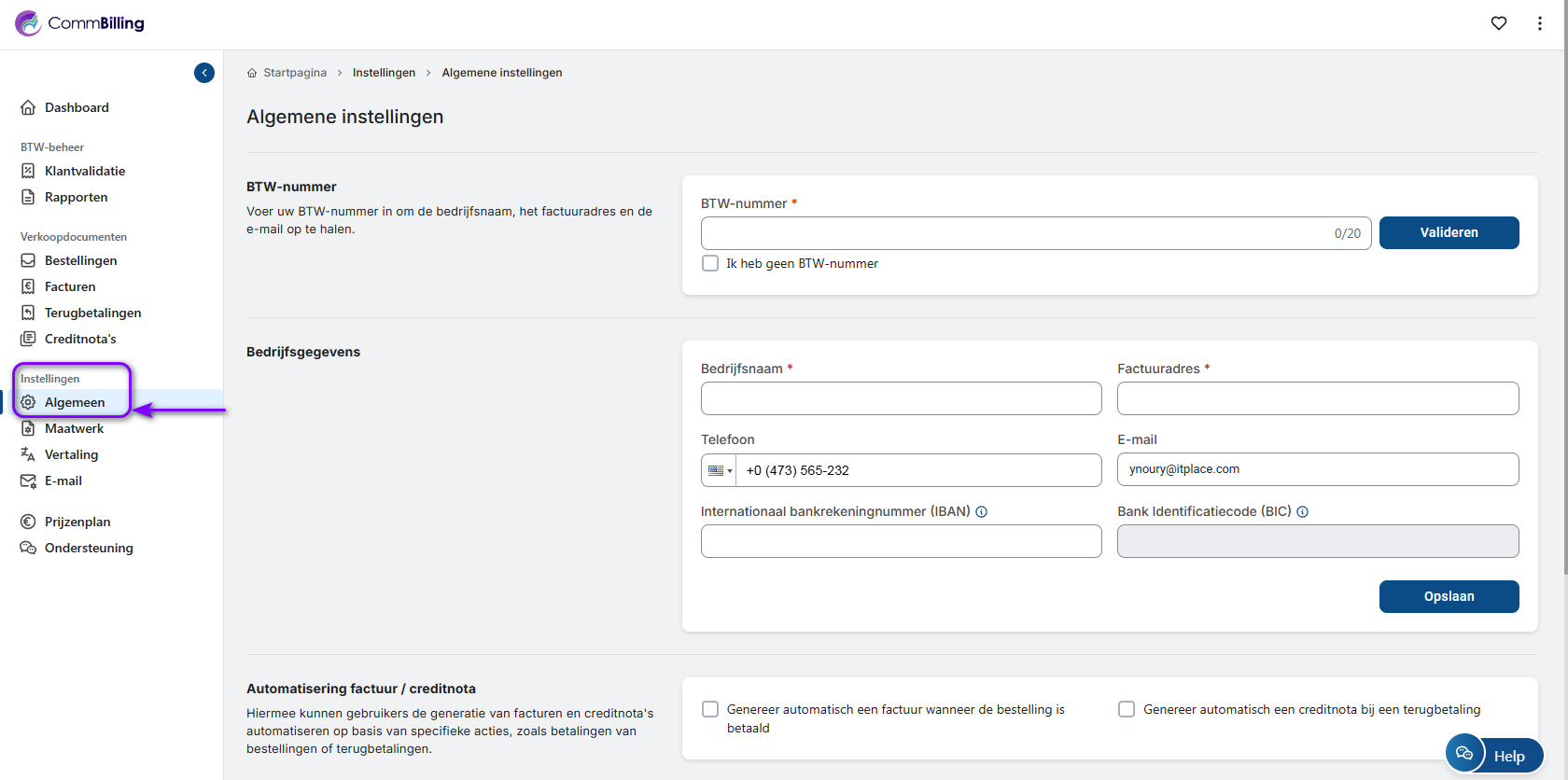Click Instellingen in the breadcrumb
This screenshot has width=1568, height=780.
pyautogui.click(x=384, y=73)
